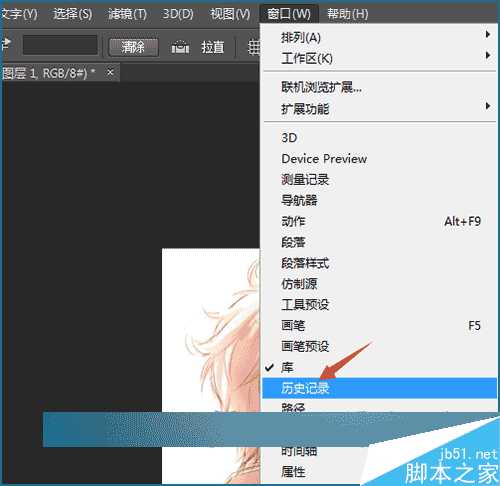Show the 仿制源 panel

tap(380, 284)
